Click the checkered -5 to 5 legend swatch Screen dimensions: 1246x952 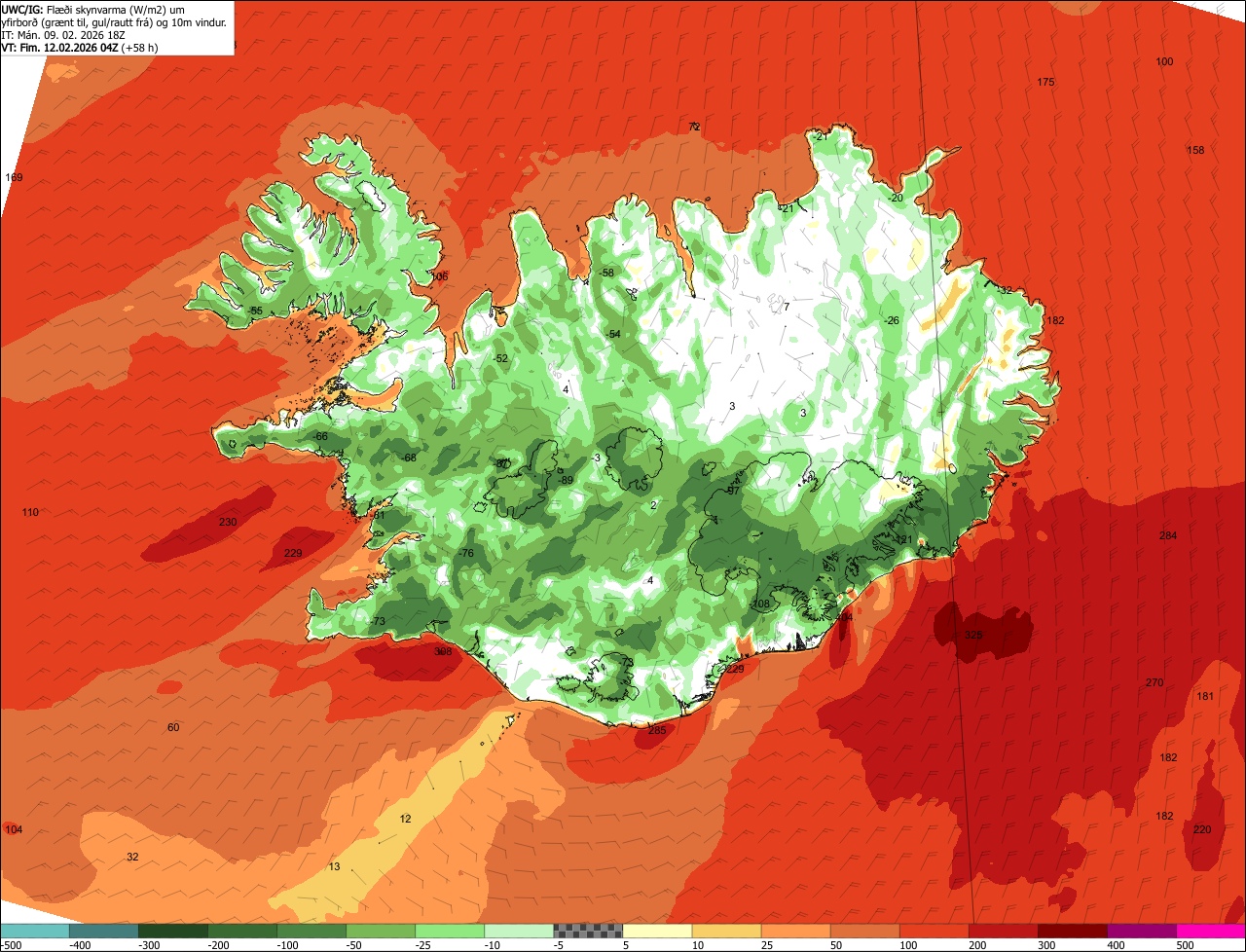click(588, 931)
